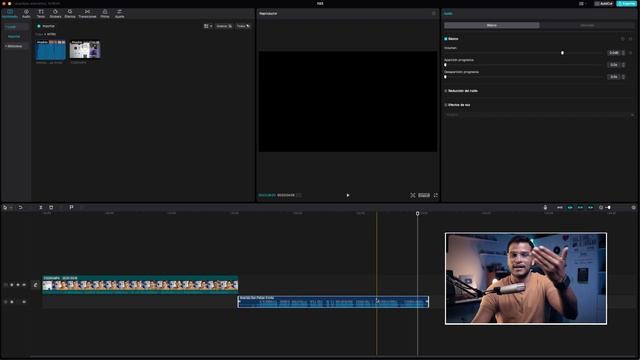Open the Reproductor panel menu

coord(433,13)
